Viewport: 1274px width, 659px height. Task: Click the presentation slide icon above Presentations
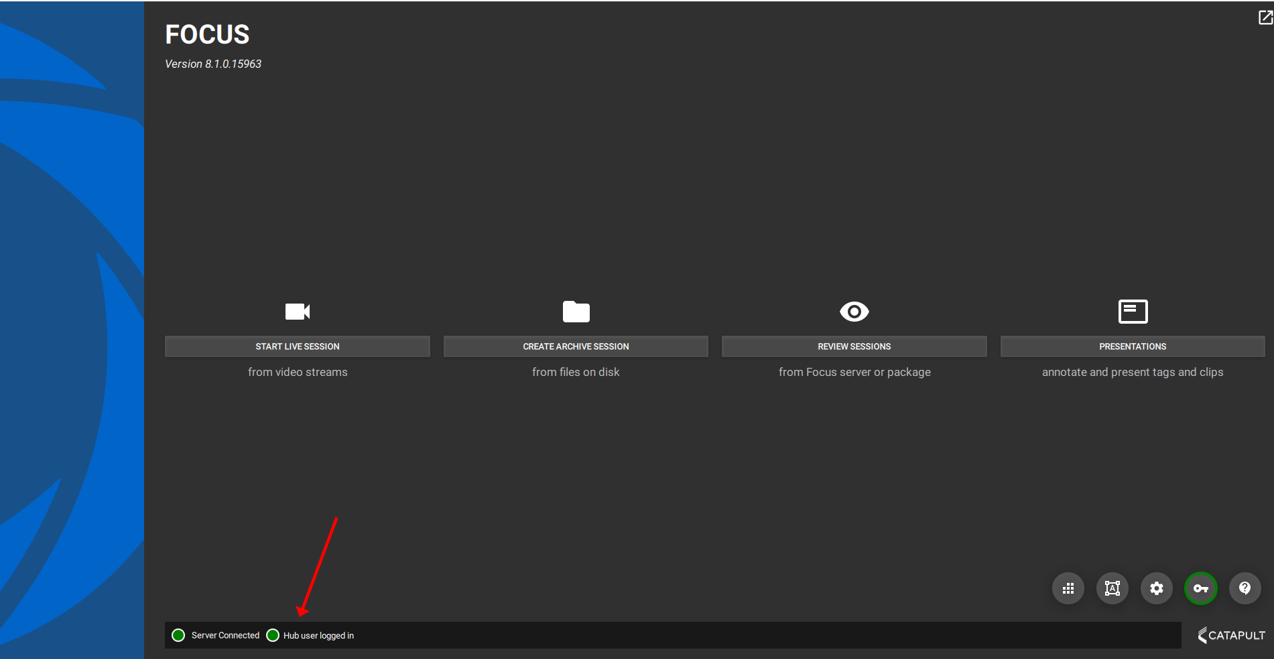point(1133,311)
